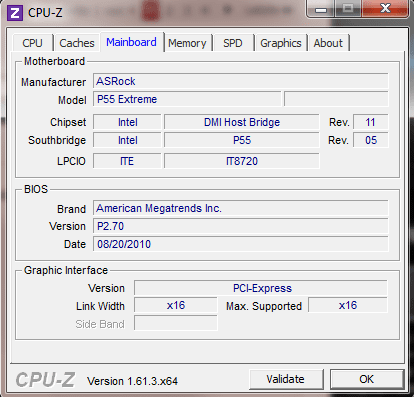Close the CPU-Z window
This screenshot has width=414, height=397.
click(x=385, y=8)
